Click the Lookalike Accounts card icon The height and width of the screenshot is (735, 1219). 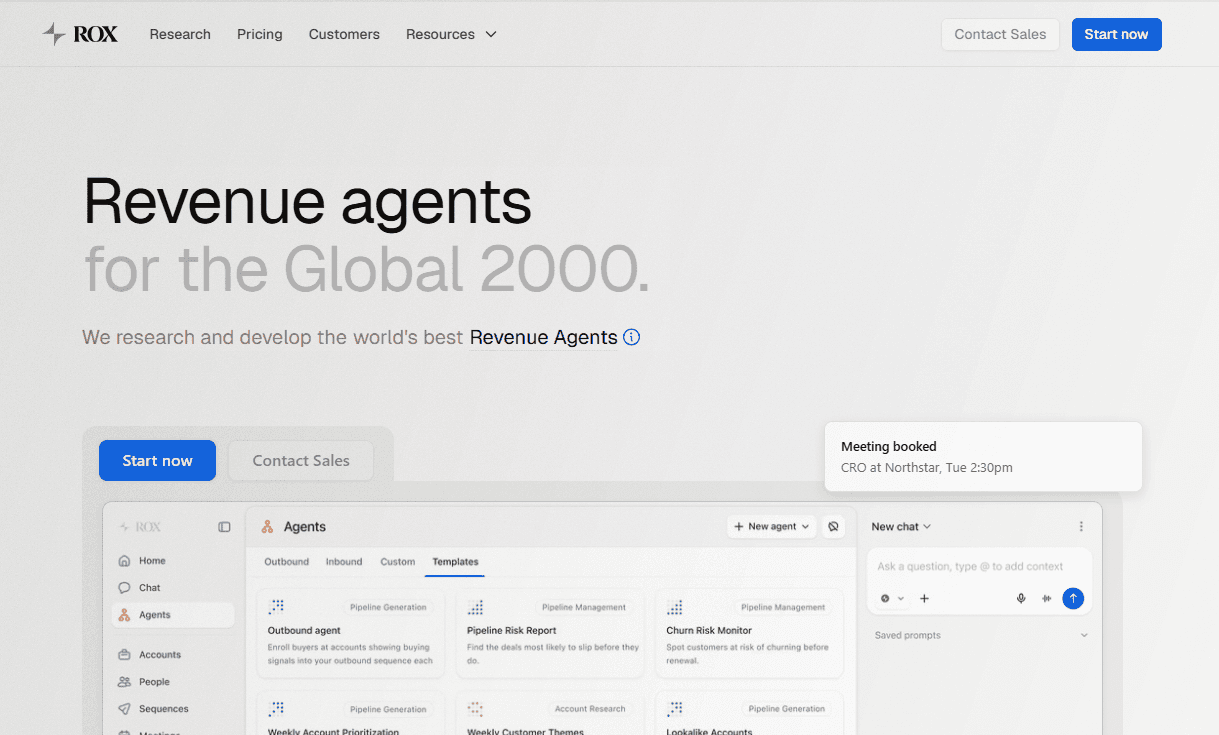pos(675,709)
